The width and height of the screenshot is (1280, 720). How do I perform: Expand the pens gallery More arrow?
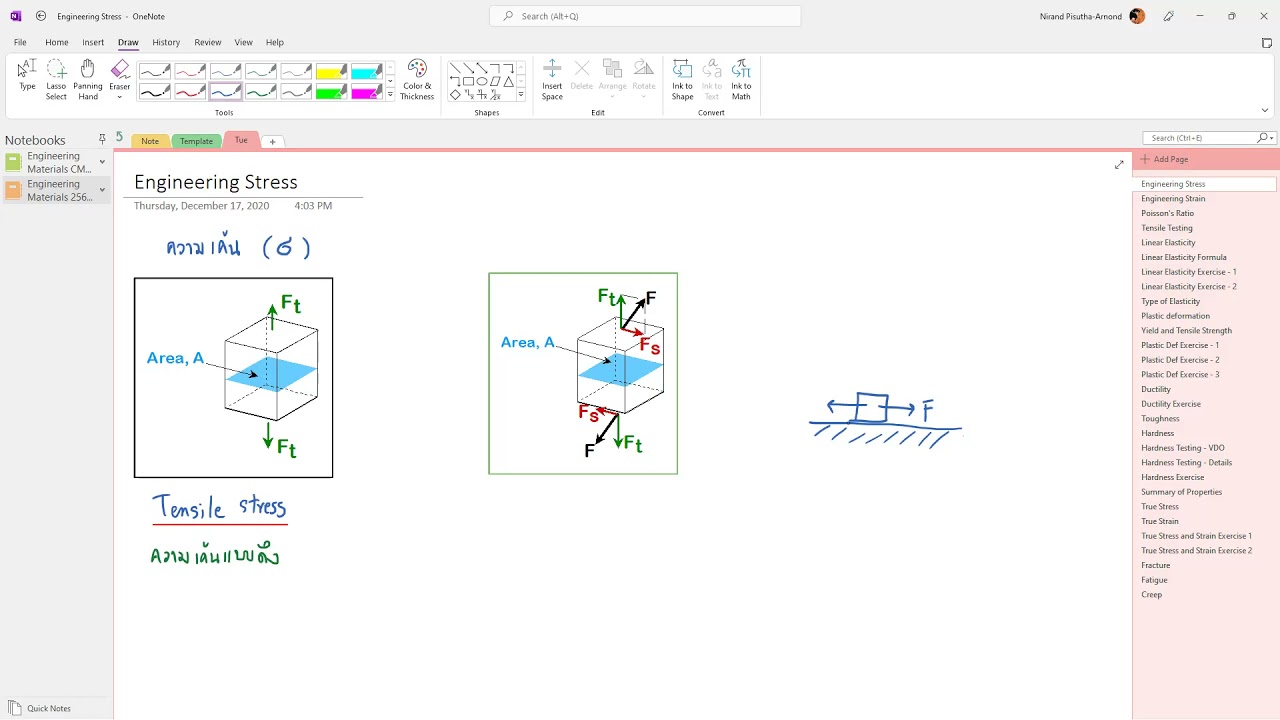[x=390, y=95]
